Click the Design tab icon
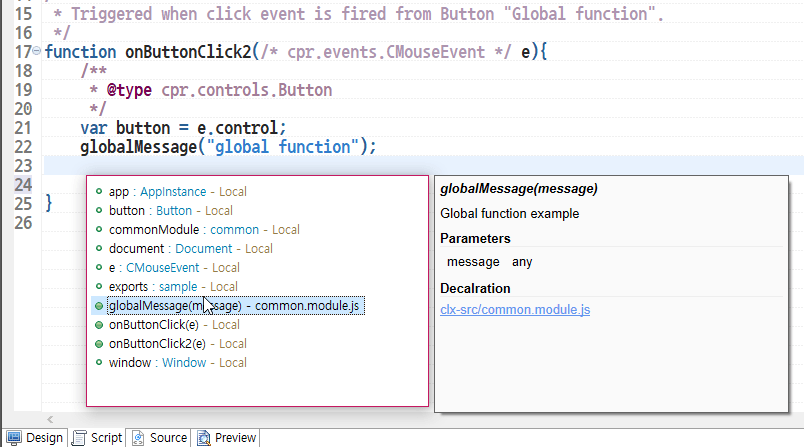804x447 pixels. pyautogui.click(x=14, y=438)
